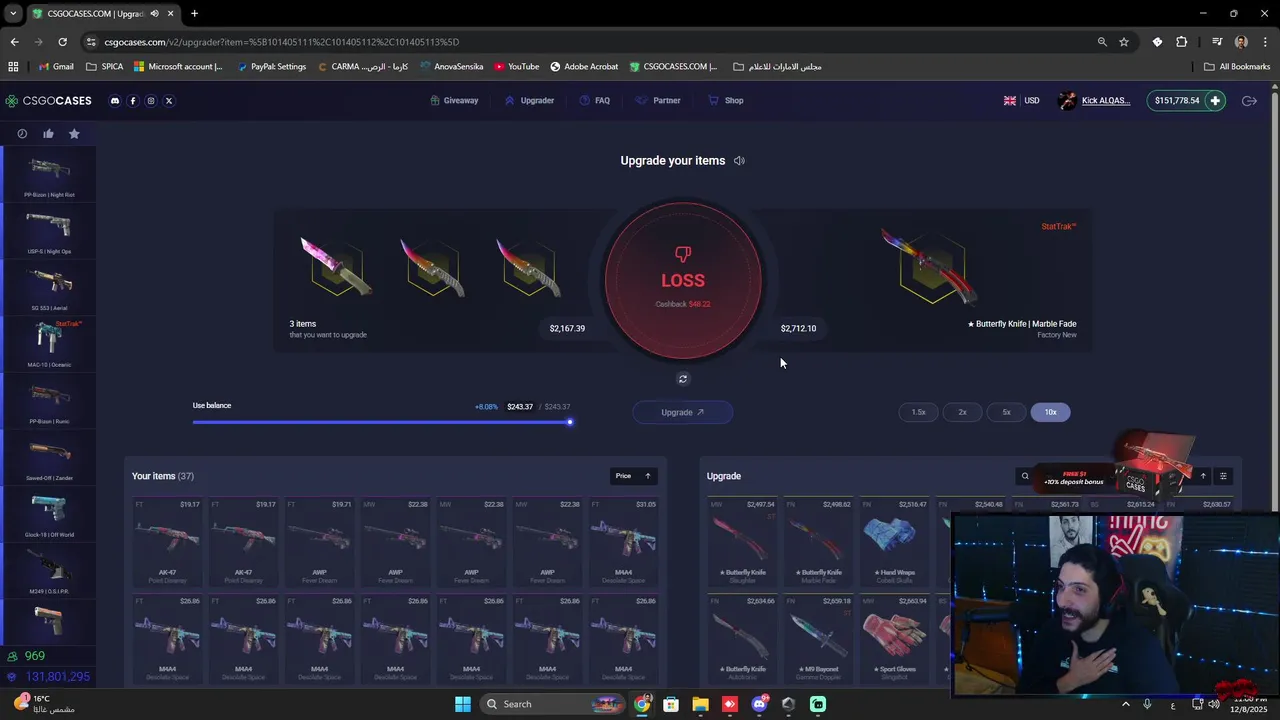Image resolution: width=1280 pixels, height=720 pixels.
Task: Mute site sound with speaker icon
Action: pos(739,161)
